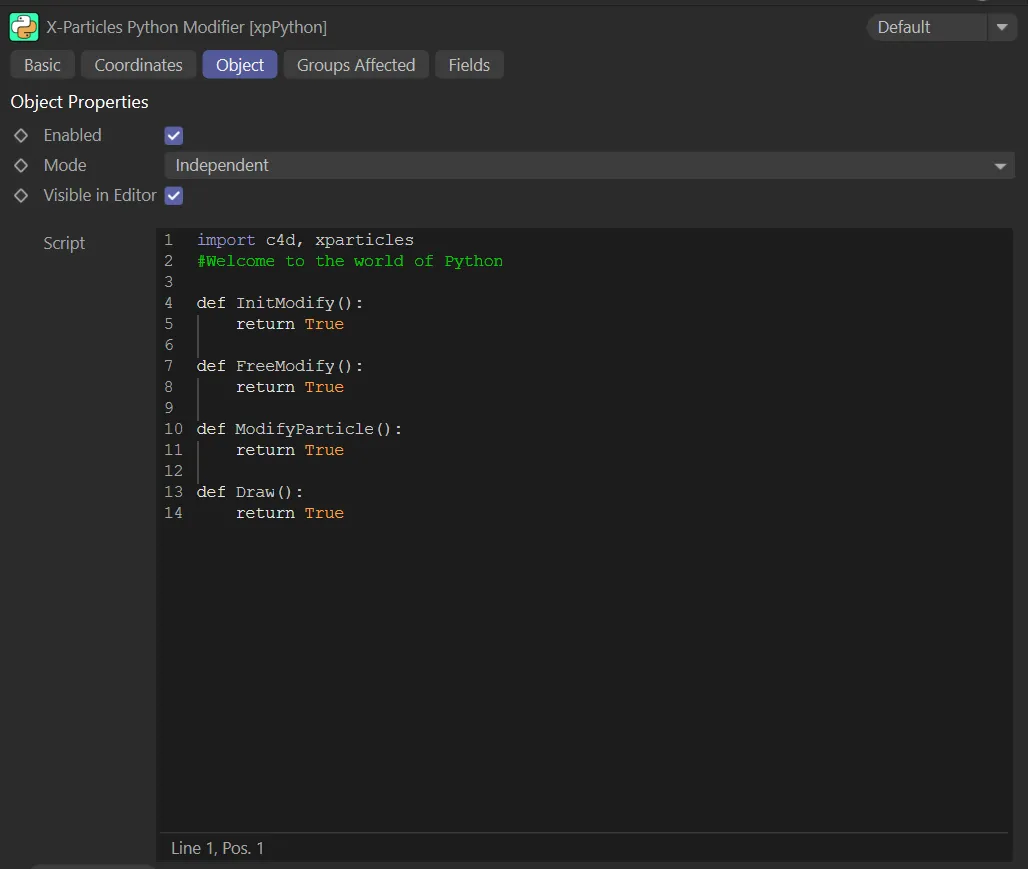Toggle the Enabled checkbox
Viewport: 1028px width, 869px height.
[174, 136]
